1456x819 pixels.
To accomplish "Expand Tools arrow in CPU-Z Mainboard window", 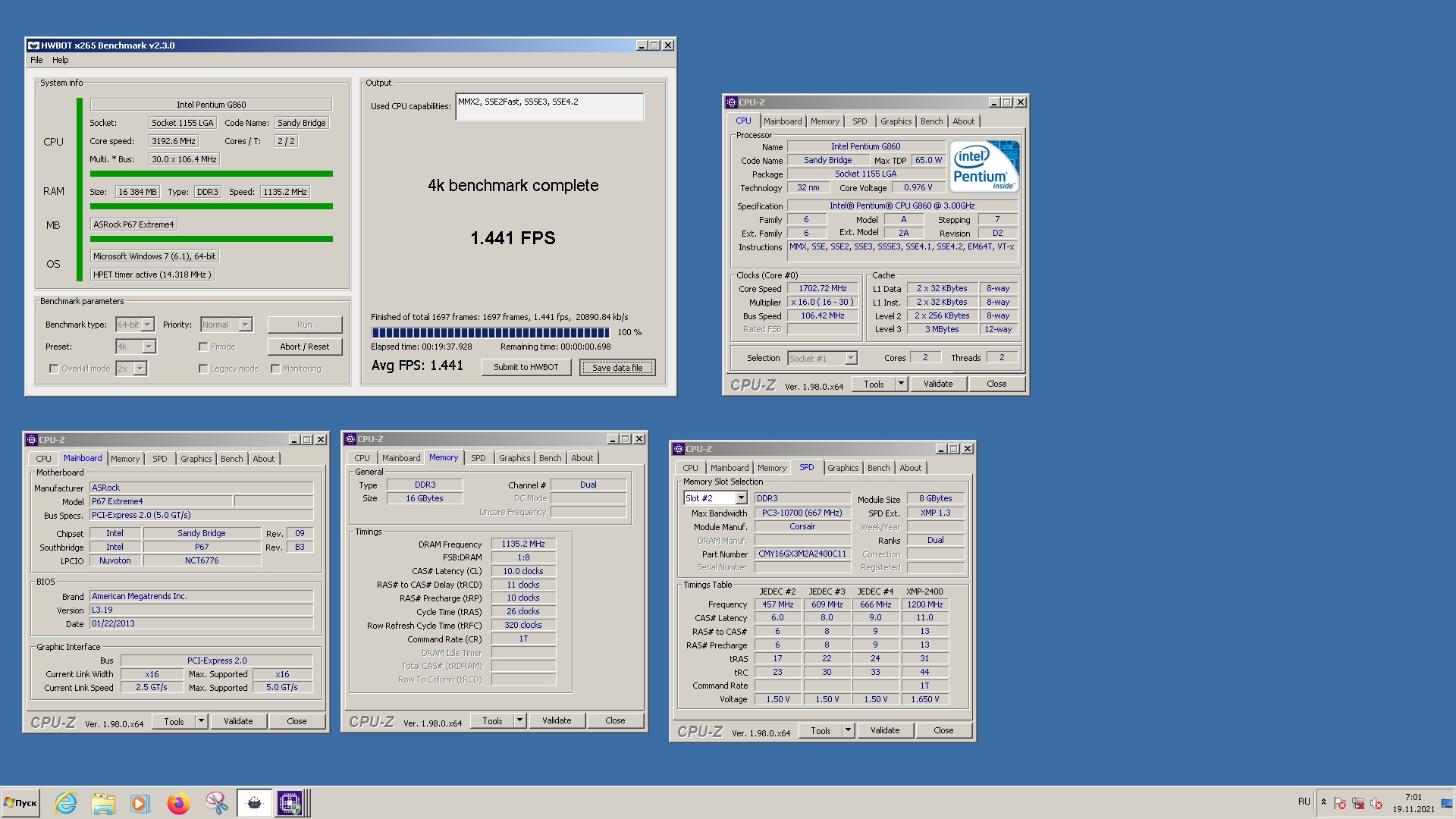I will (202, 721).
